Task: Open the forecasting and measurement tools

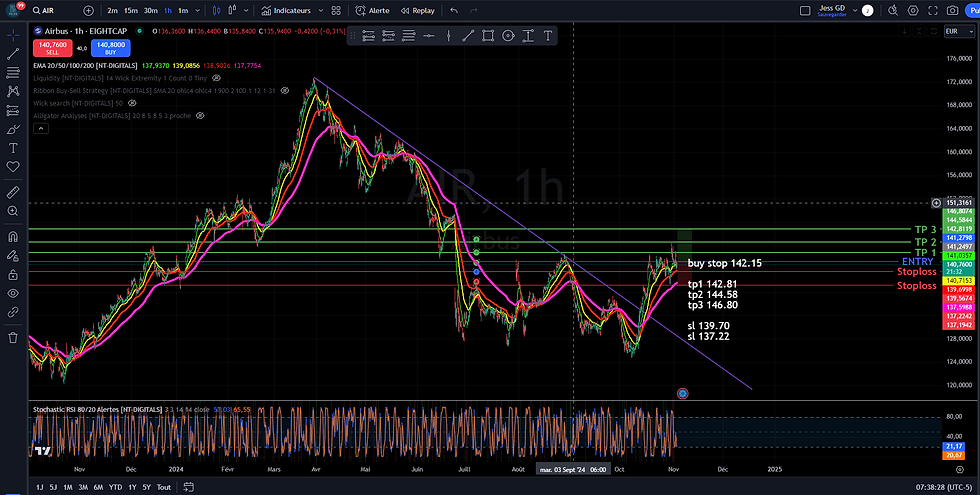Action: (12, 111)
